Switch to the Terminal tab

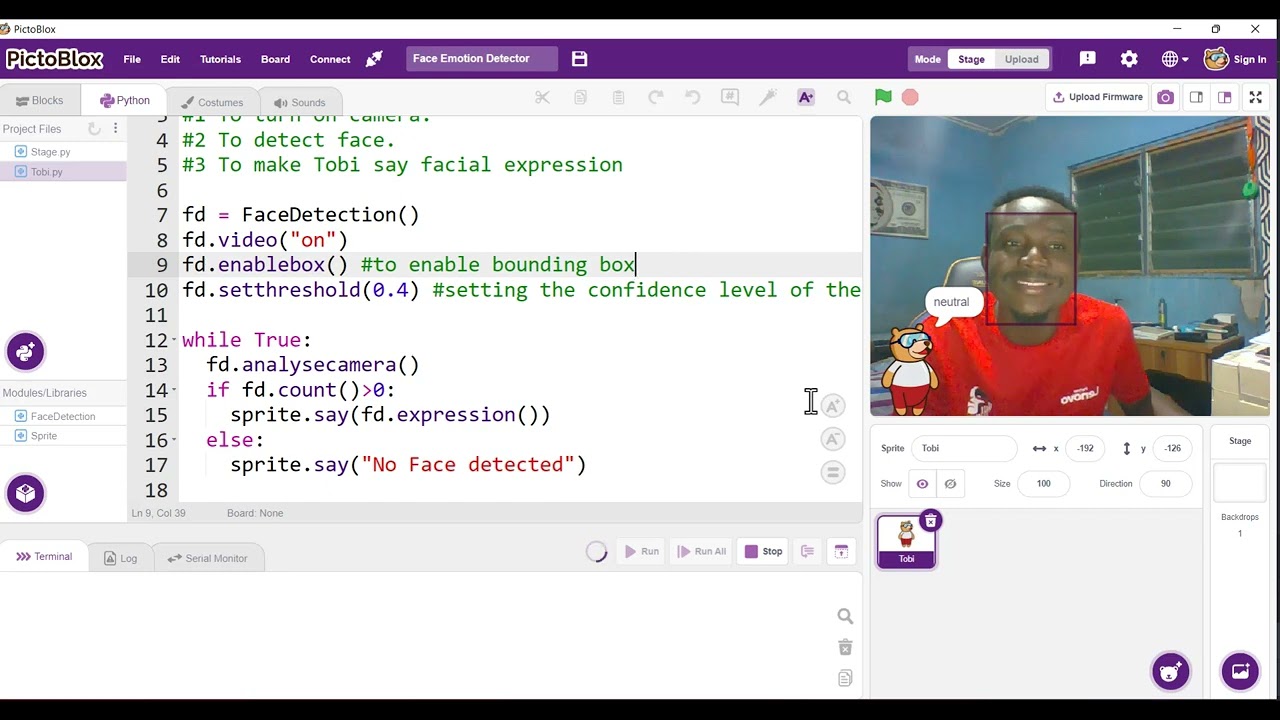click(44, 557)
